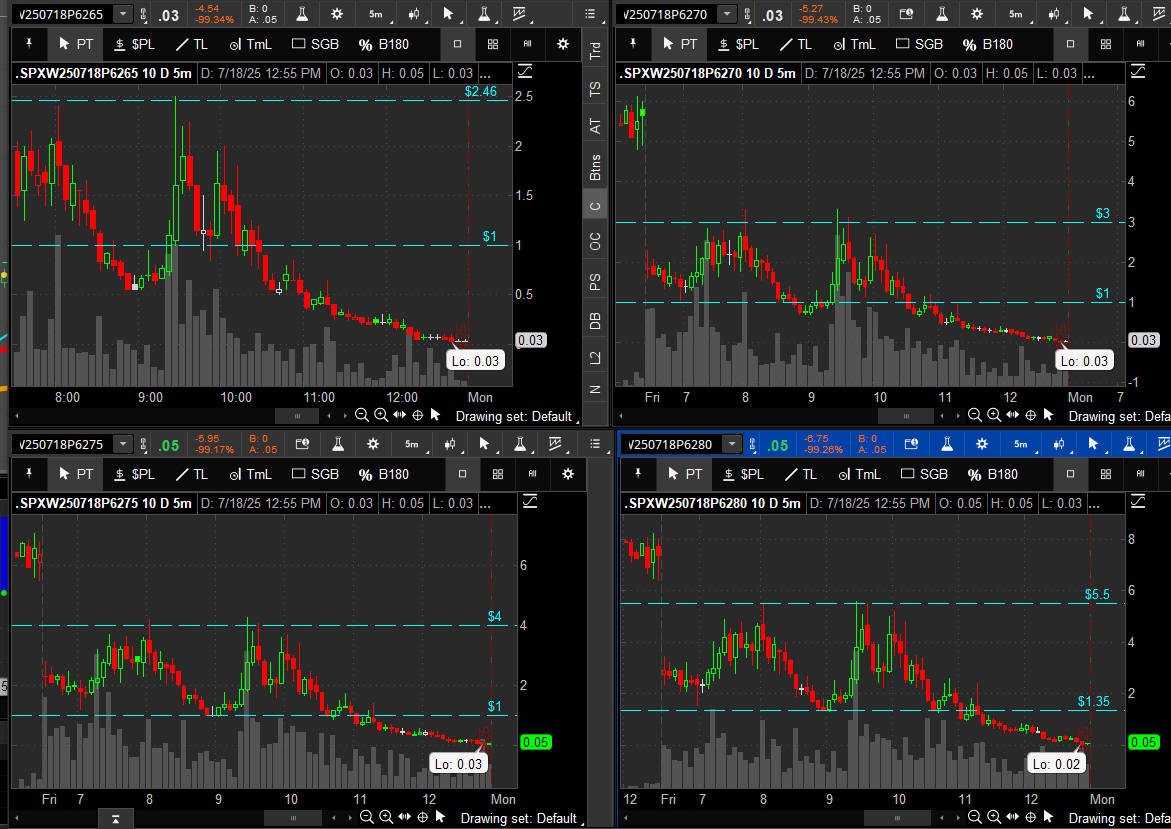
Task: Toggle single-square view button in P6275 toolbar
Action: tap(458, 474)
